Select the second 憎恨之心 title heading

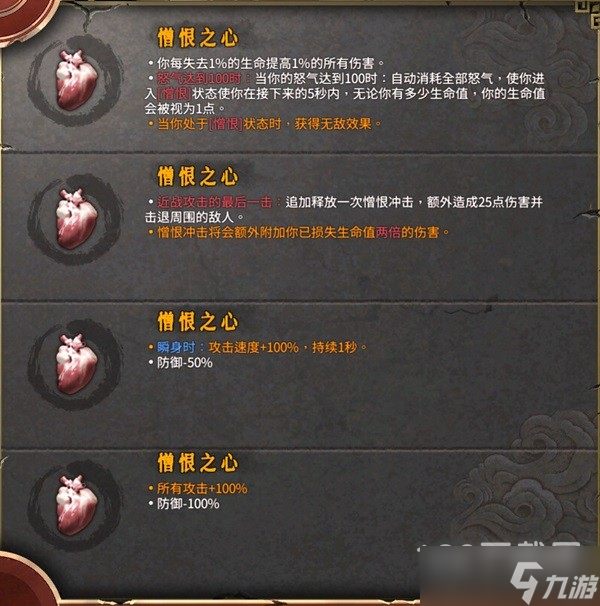point(198,176)
